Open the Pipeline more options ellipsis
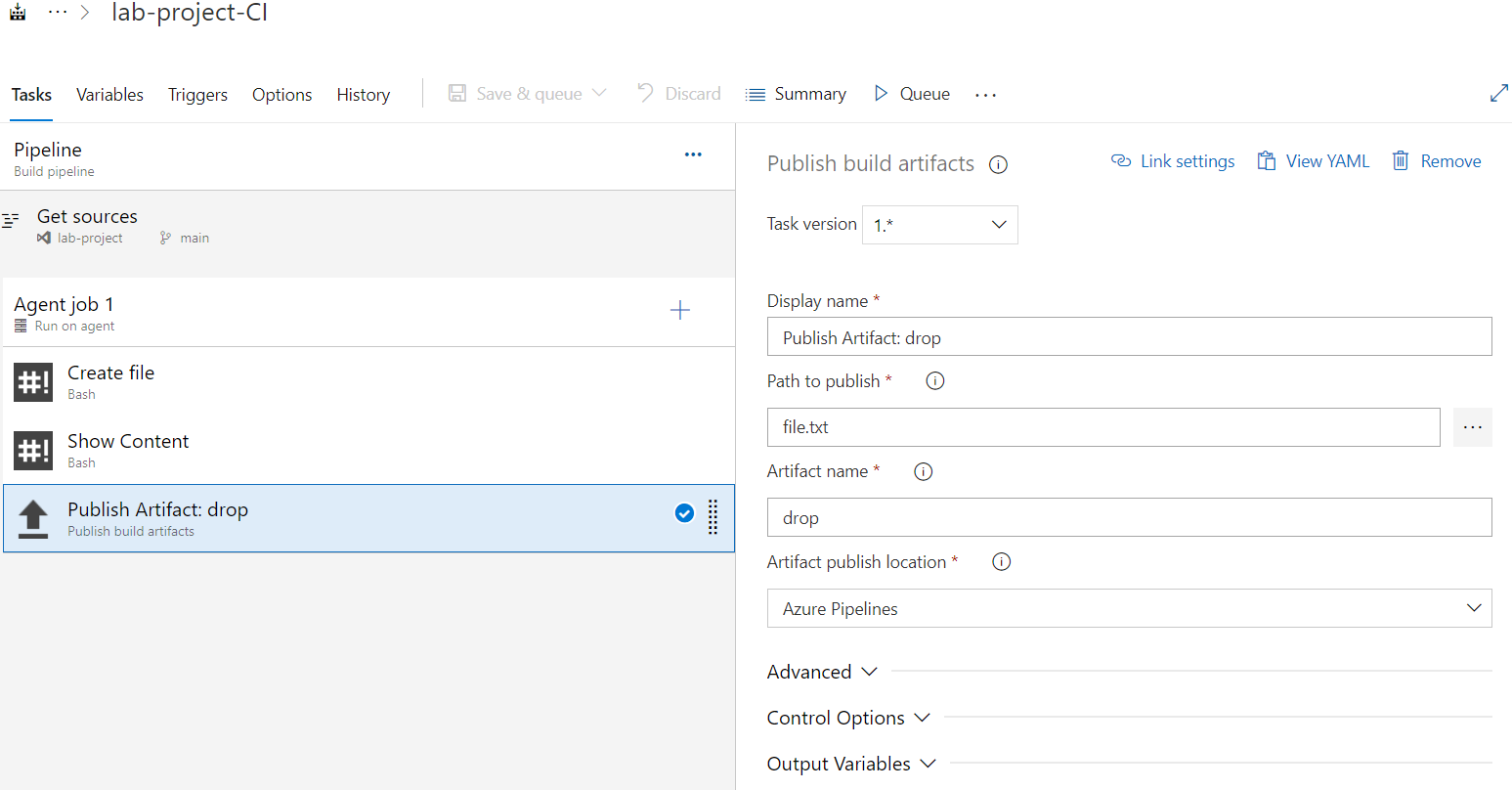 point(693,154)
